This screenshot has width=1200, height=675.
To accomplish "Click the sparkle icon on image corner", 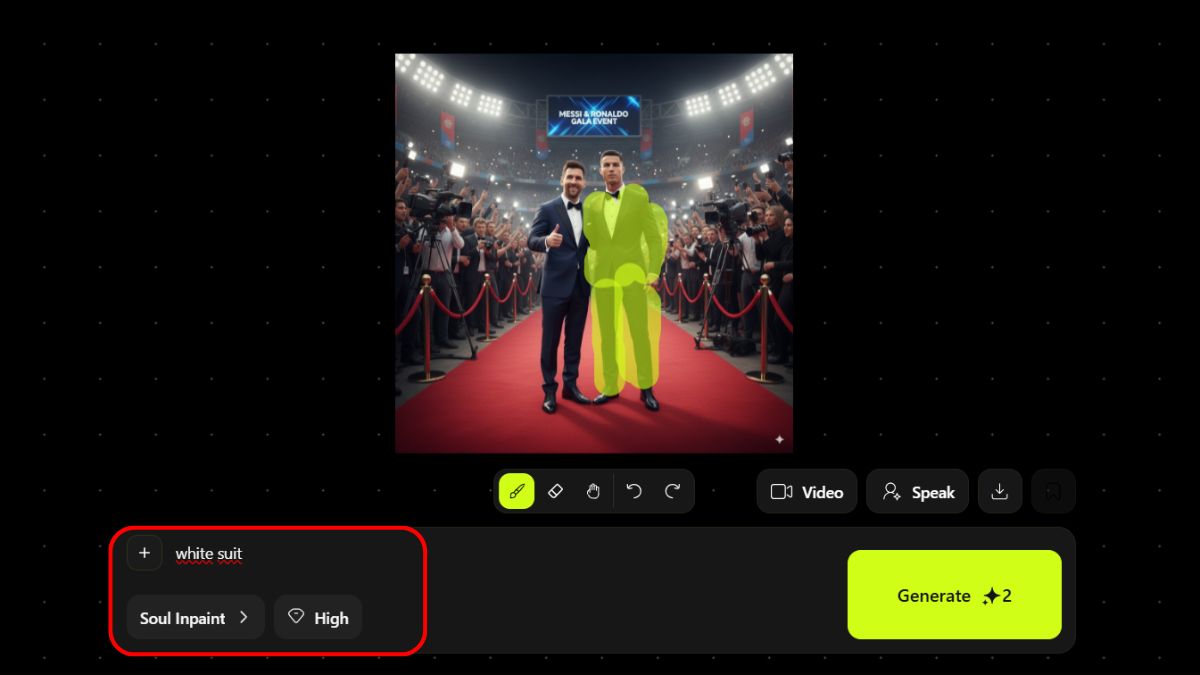I will click(x=779, y=439).
